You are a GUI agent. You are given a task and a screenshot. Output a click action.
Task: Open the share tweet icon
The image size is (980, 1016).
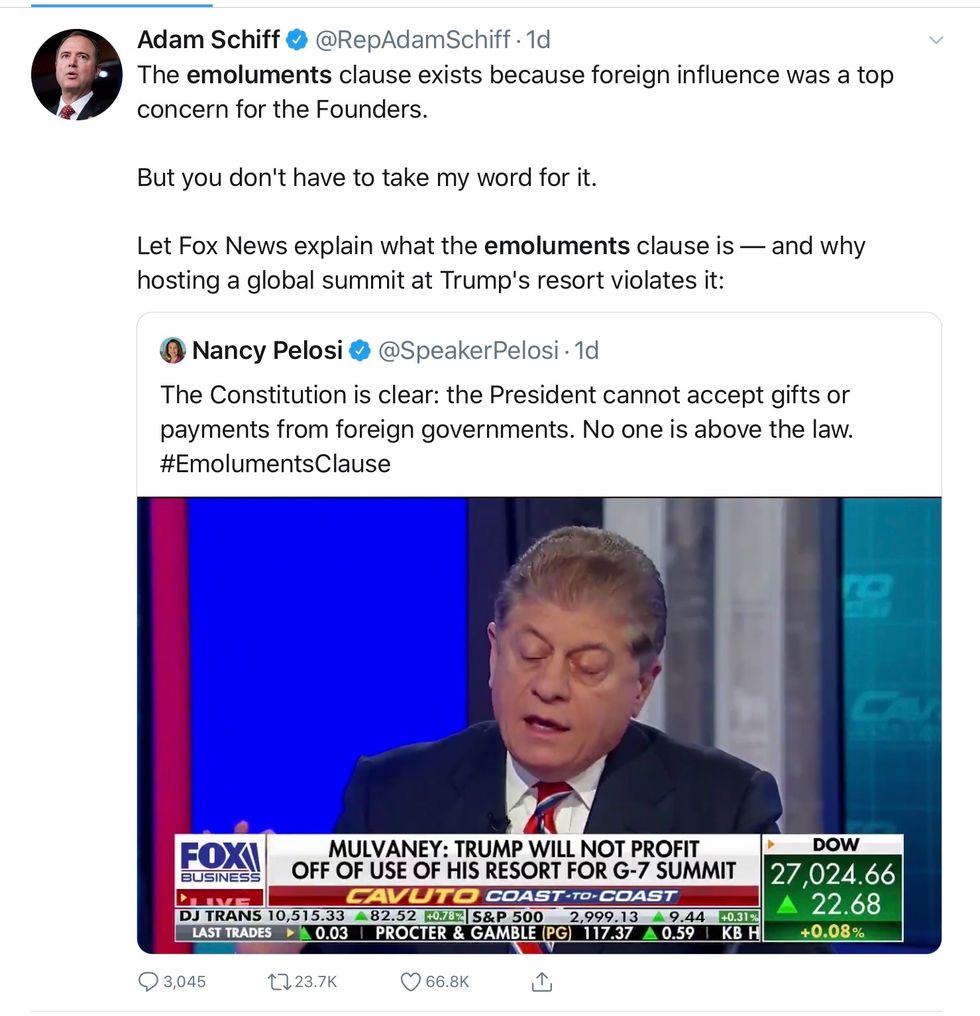point(541,981)
